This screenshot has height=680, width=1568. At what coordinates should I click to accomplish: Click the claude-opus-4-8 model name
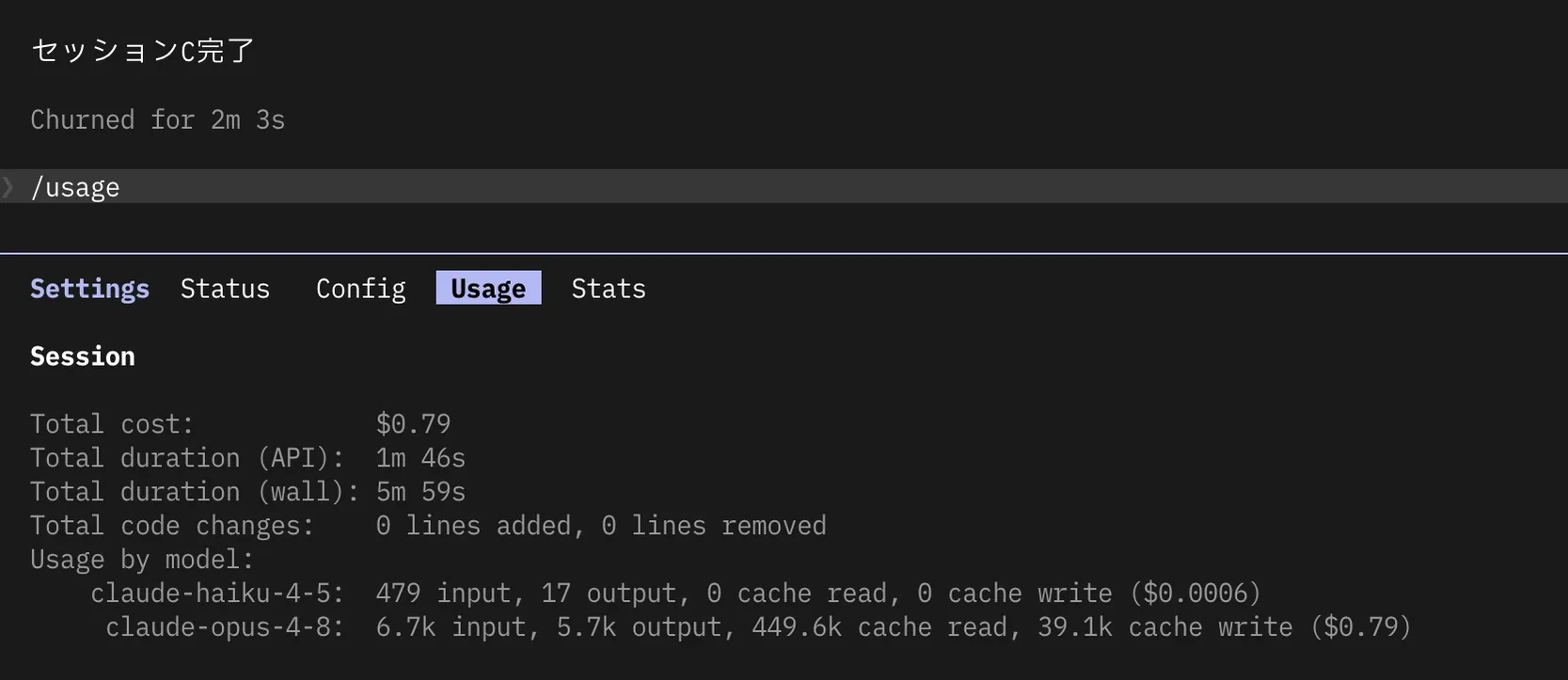(x=225, y=626)
